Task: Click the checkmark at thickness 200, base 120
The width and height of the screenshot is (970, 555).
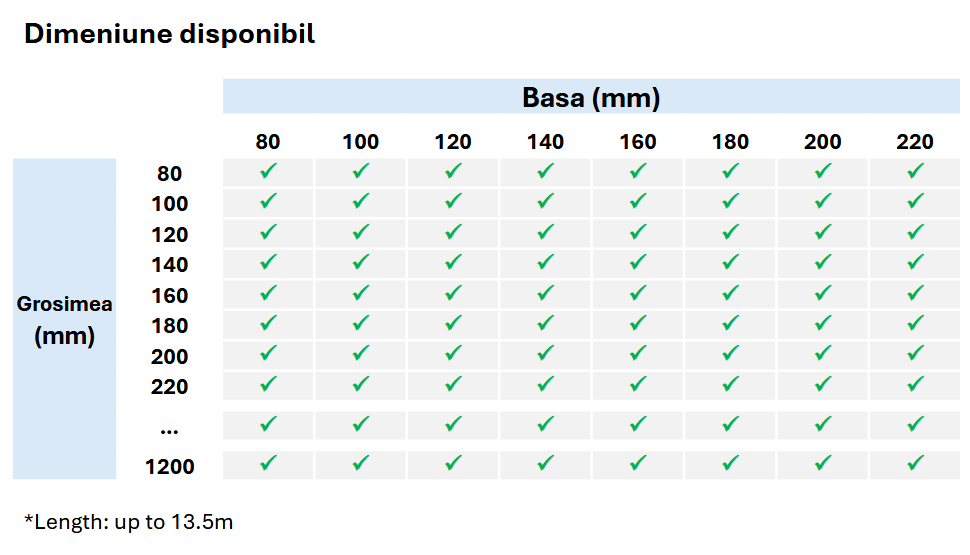Action: [x=453, y=355]
